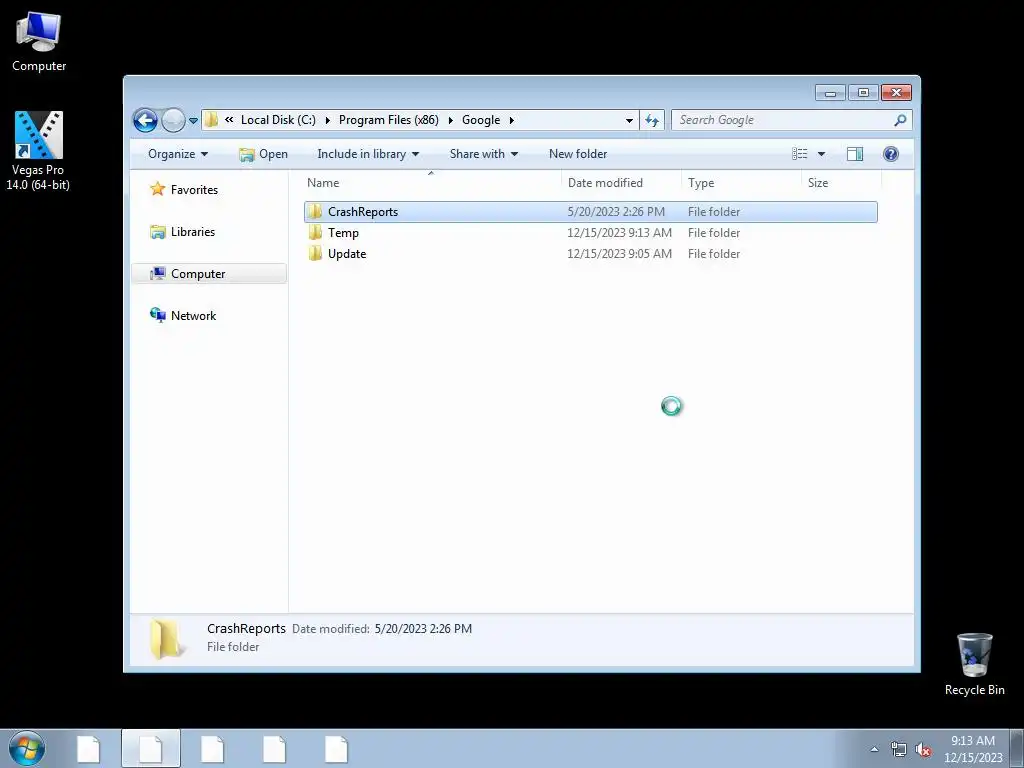Open the Windows Start menu
This screenshot has height=768, width=1024.
pyautogui.click(x=27, y=748)
